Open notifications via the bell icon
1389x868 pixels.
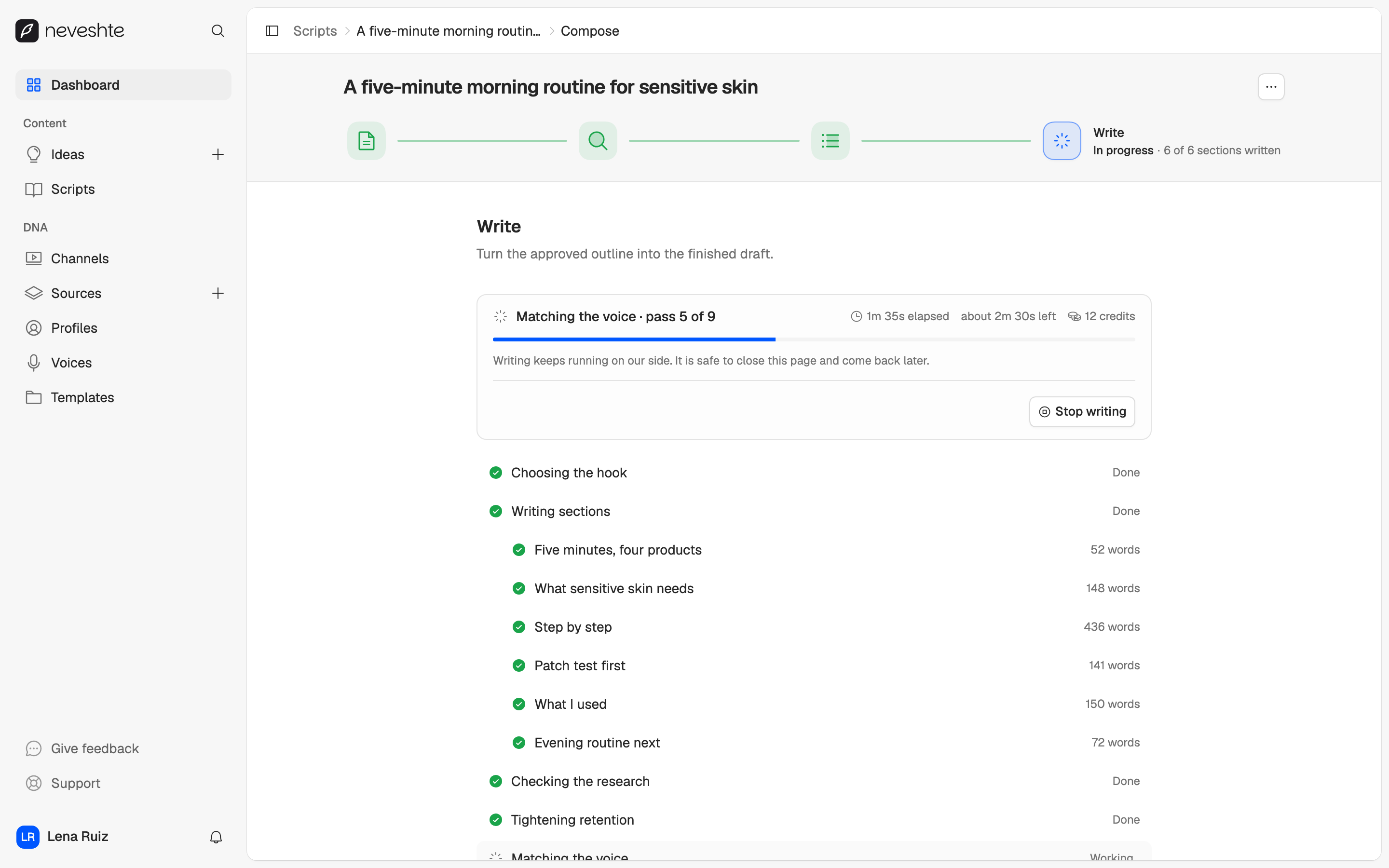(216, 837)
